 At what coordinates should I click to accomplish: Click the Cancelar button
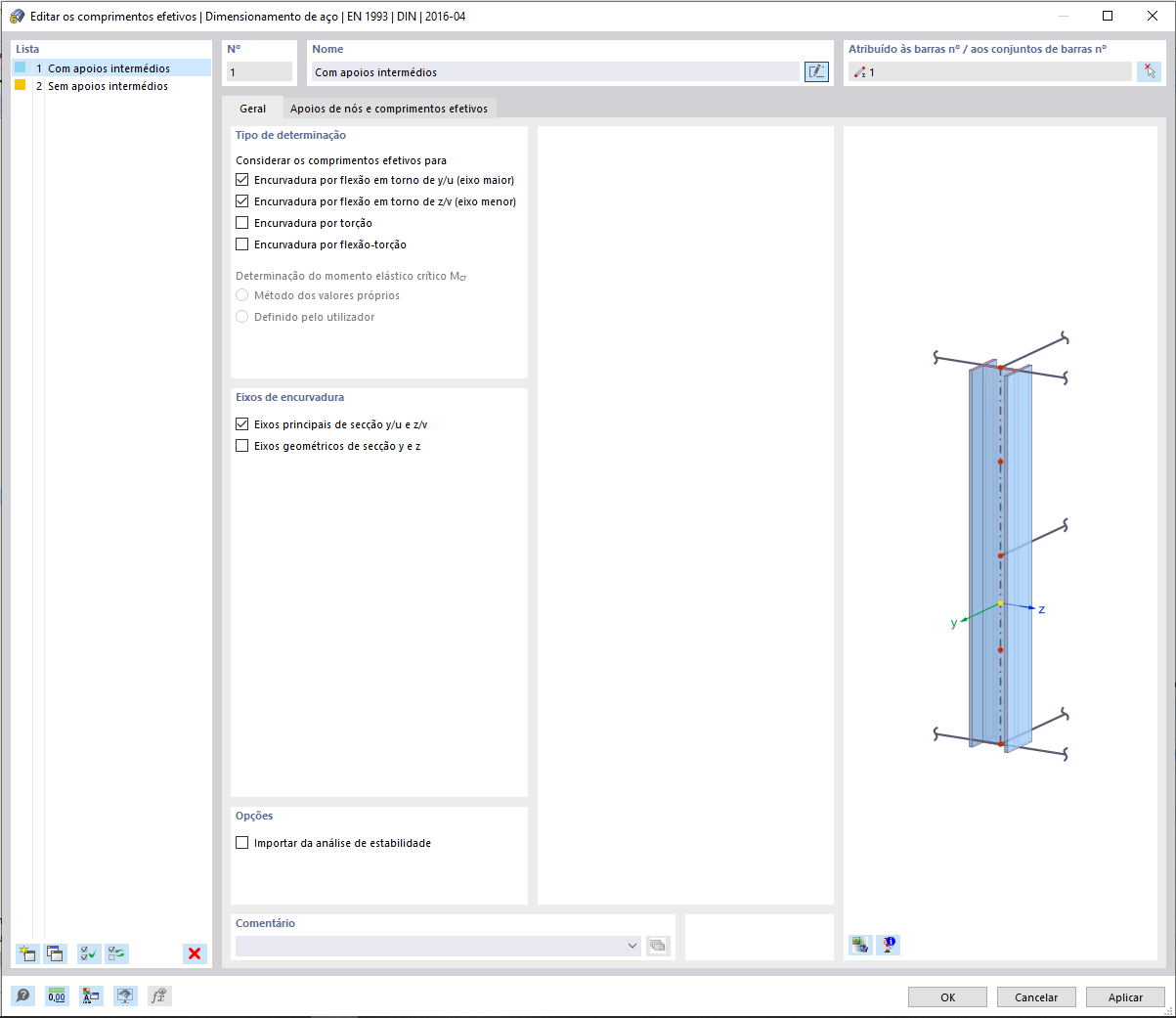pos(1036,996)
